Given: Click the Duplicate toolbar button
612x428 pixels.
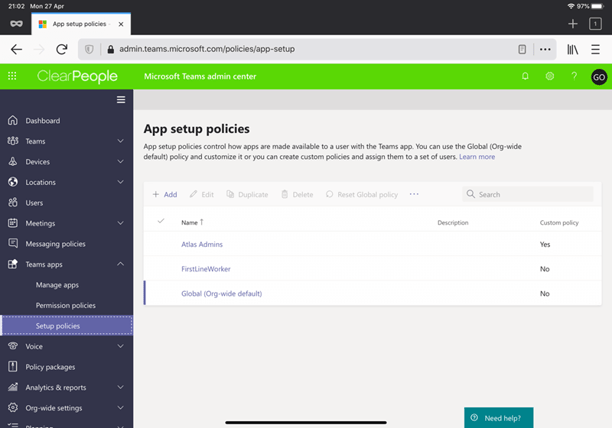Looking at the screenshot, I should pyautogui.click(x=247, y=194).
